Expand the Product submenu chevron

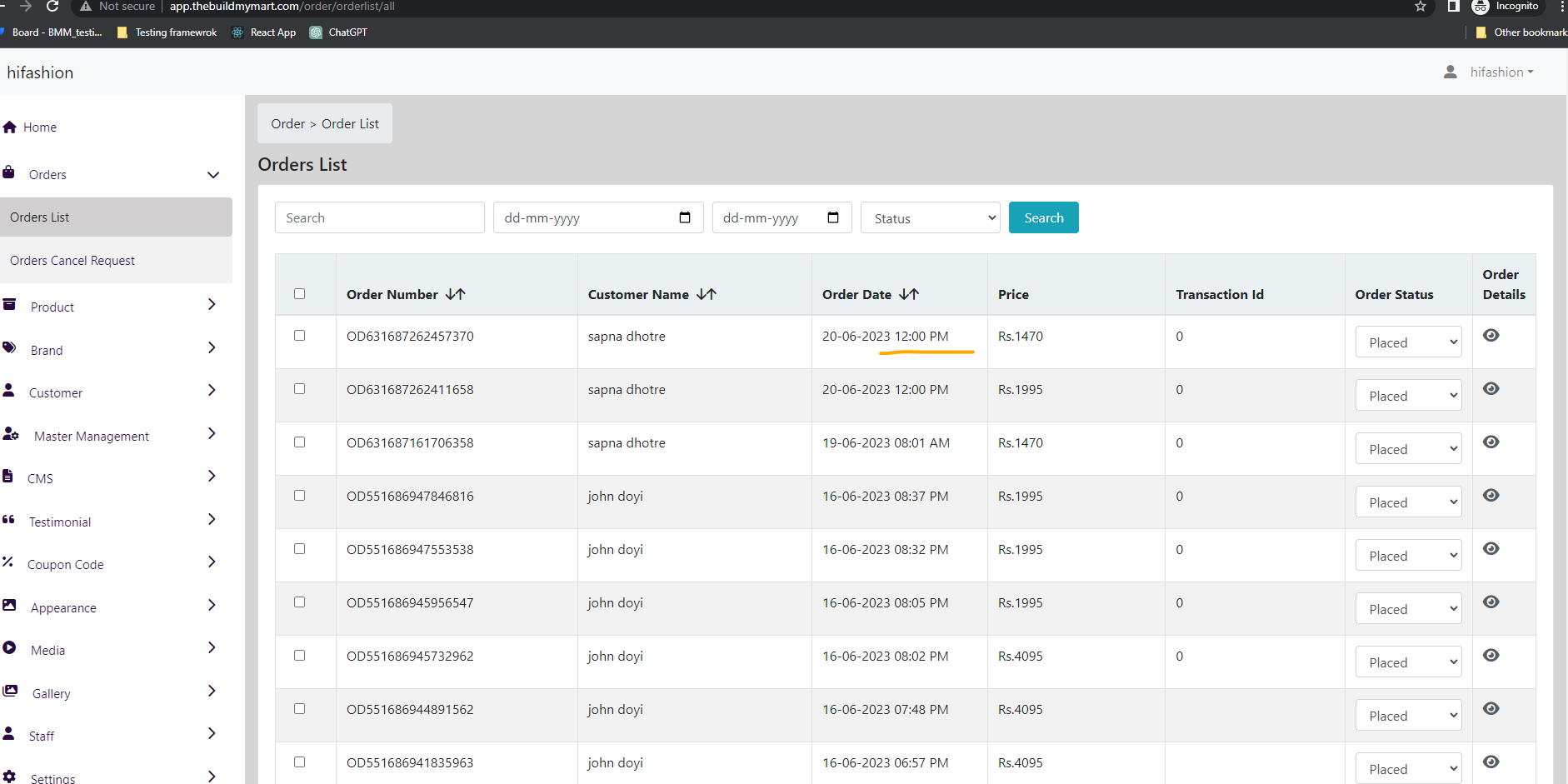pos(212,304)
